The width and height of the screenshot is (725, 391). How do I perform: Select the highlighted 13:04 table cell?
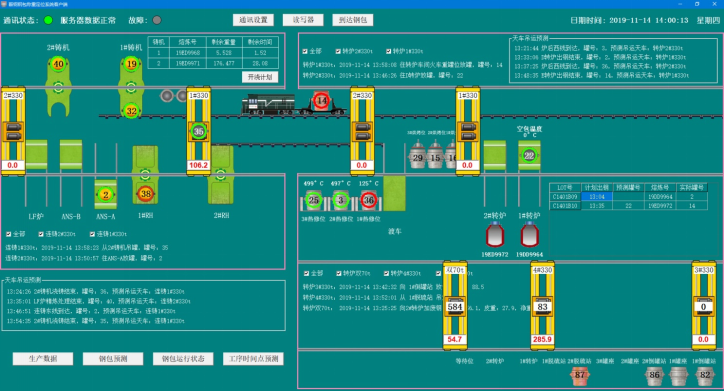point(597,196)
